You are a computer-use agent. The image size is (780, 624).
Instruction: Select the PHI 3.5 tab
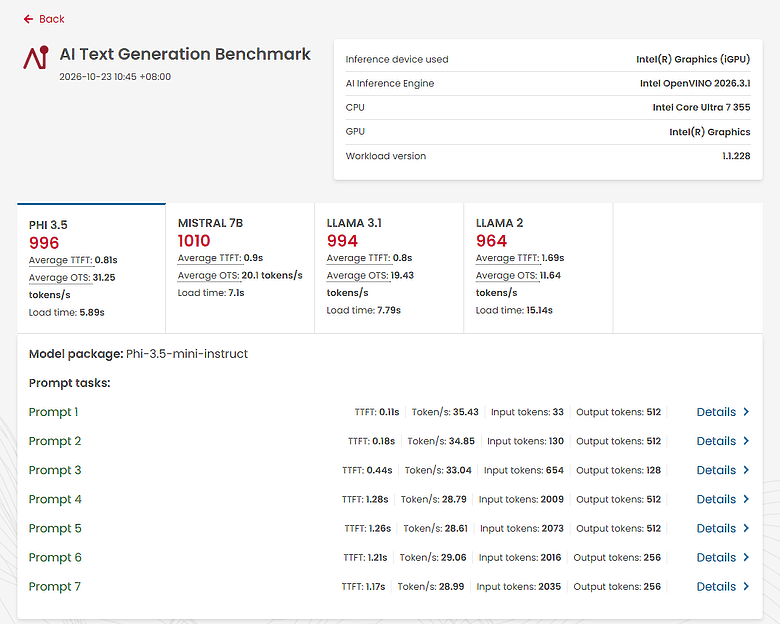tap(91, 268)
